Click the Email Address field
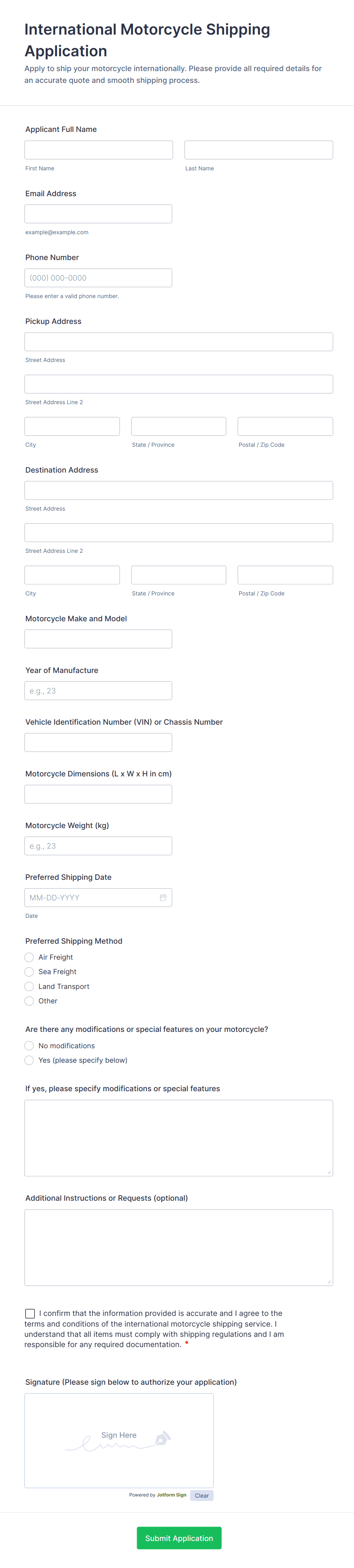This screenshot has width=354, height=1568. pyautogui.click(x=98, y=213)
